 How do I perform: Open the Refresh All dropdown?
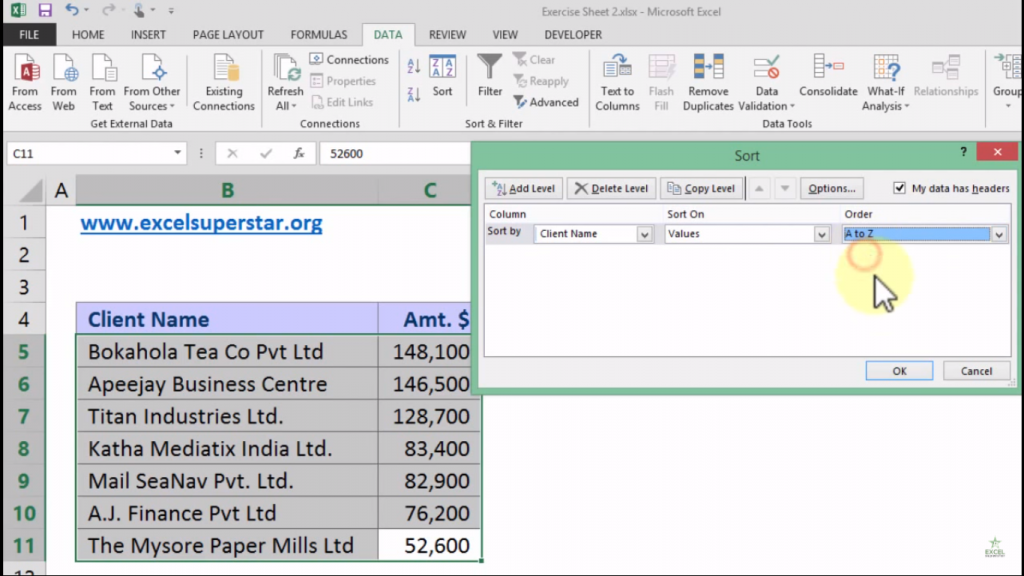pyautogui.click(x=285, y=106)
